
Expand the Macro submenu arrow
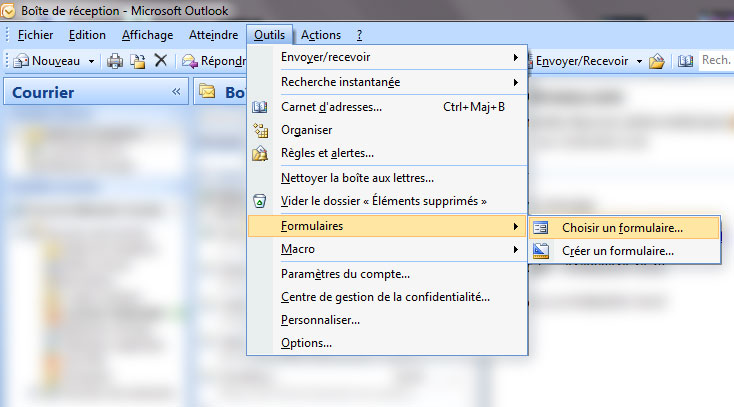(515, 249)
